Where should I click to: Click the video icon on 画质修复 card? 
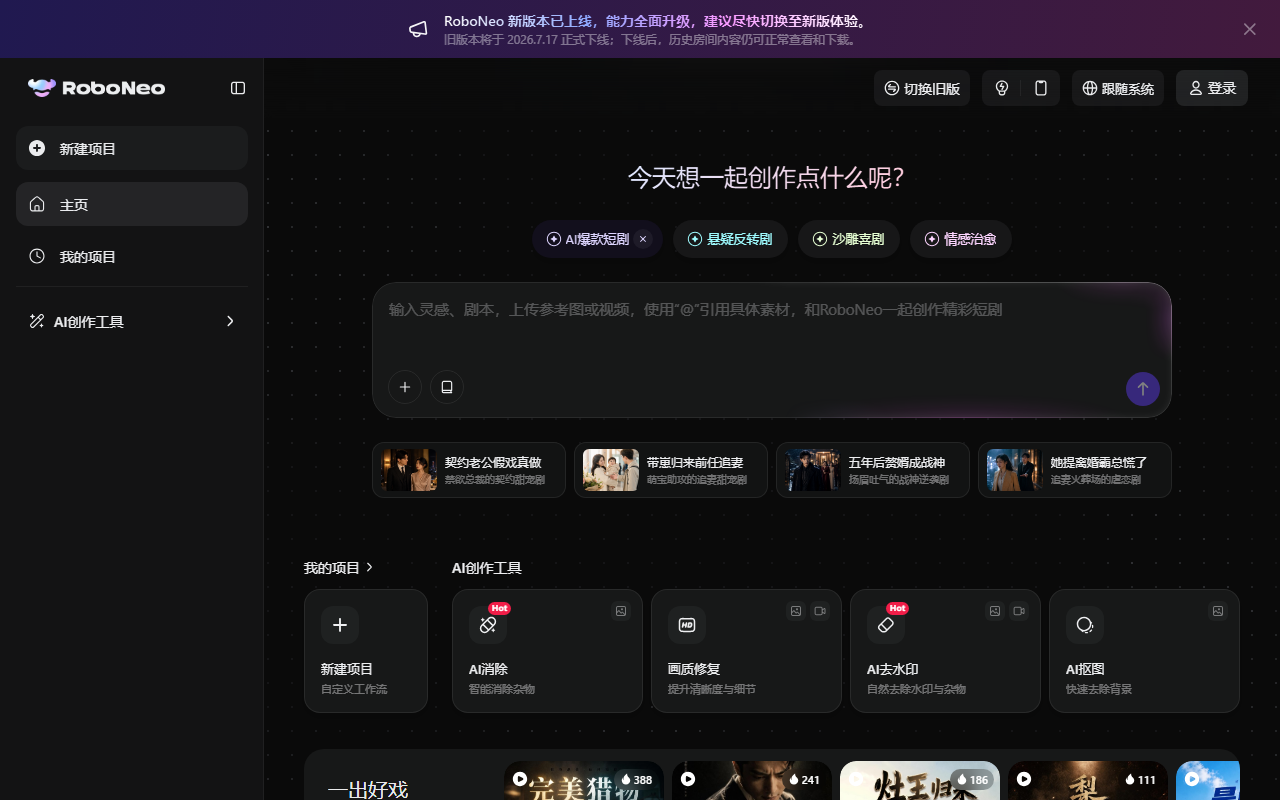[820, 611]
